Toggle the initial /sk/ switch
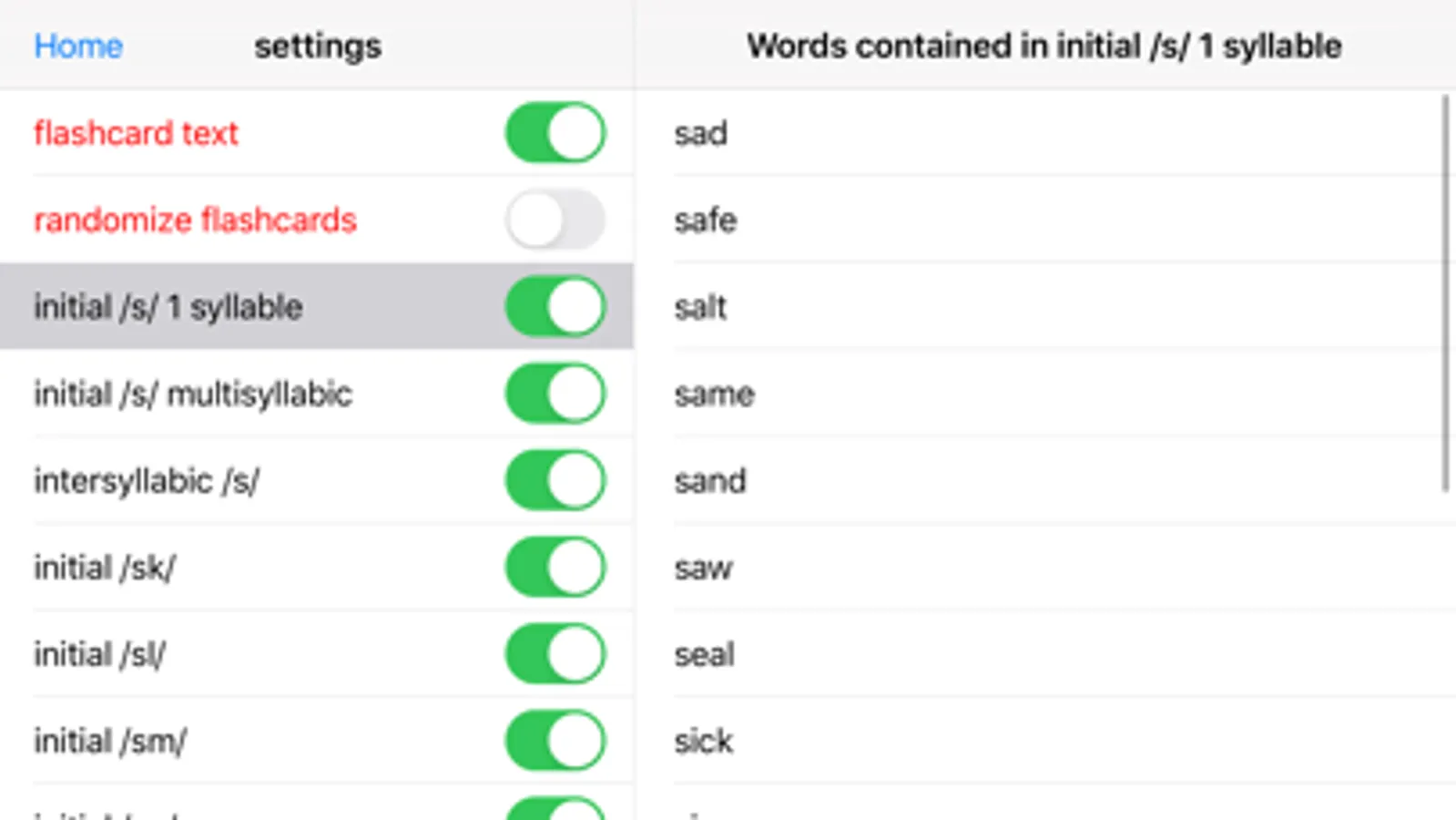 [x=555, y=567]
